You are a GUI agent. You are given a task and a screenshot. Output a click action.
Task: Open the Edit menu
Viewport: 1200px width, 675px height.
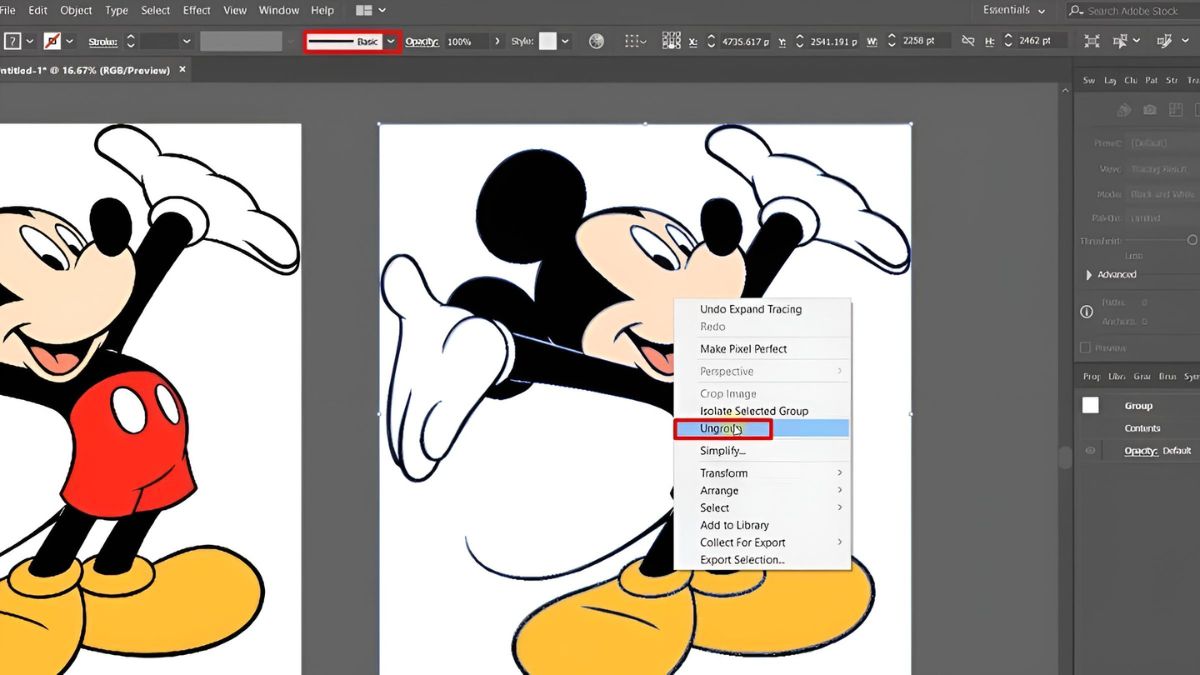38,10
